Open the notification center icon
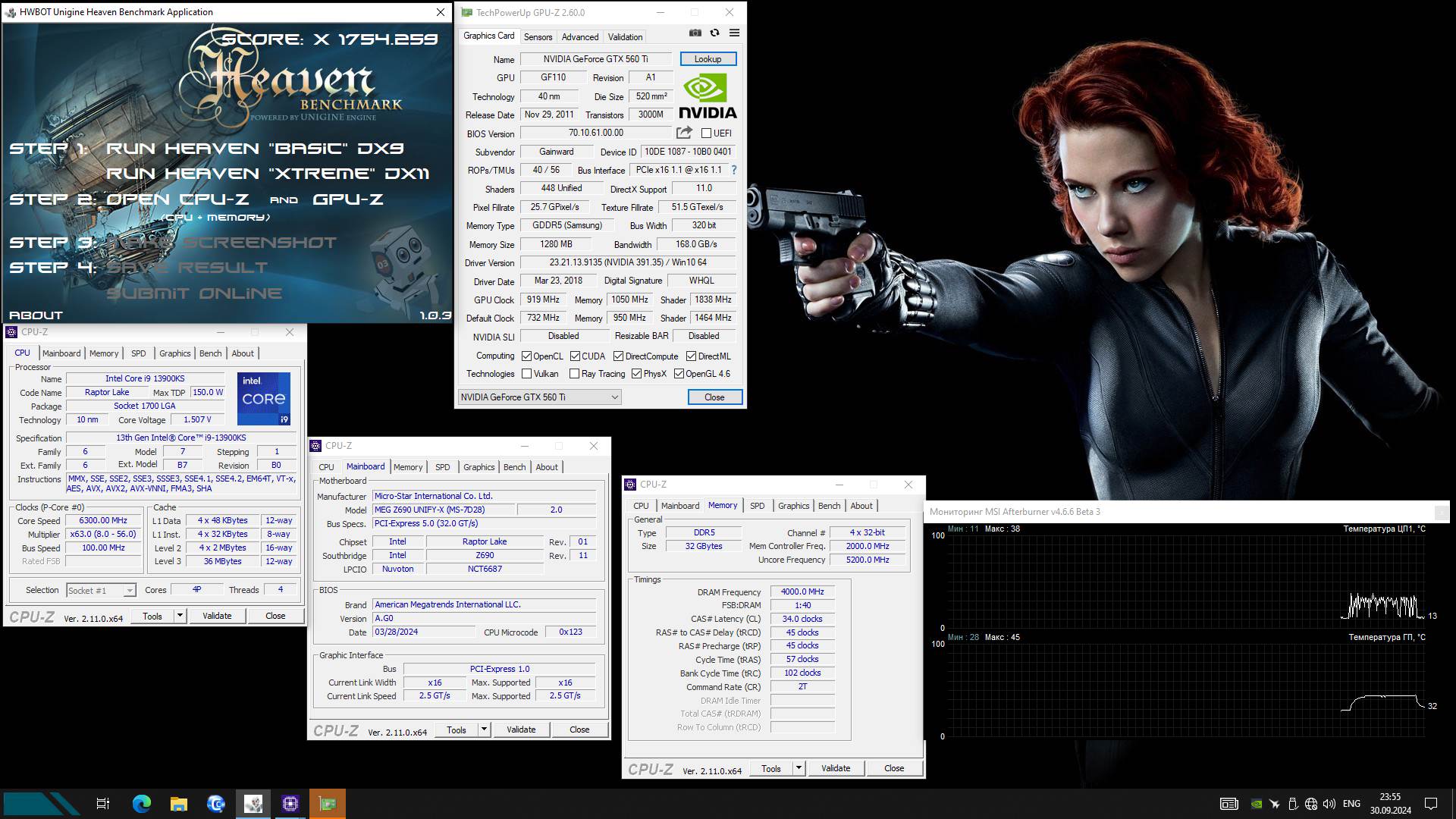 1431,804
